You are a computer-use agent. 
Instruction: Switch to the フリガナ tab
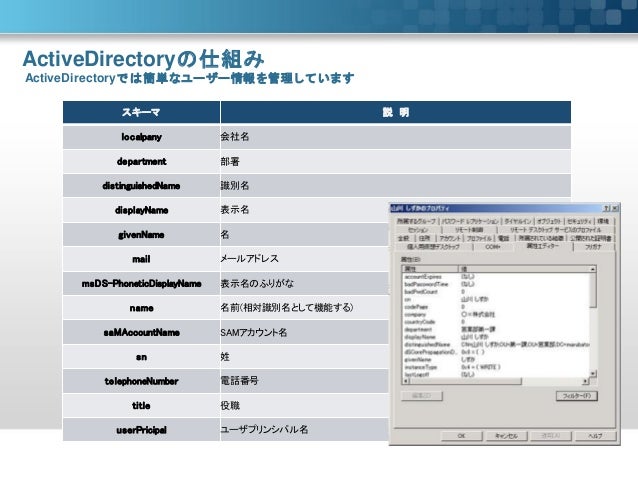[x=593, y=247]
